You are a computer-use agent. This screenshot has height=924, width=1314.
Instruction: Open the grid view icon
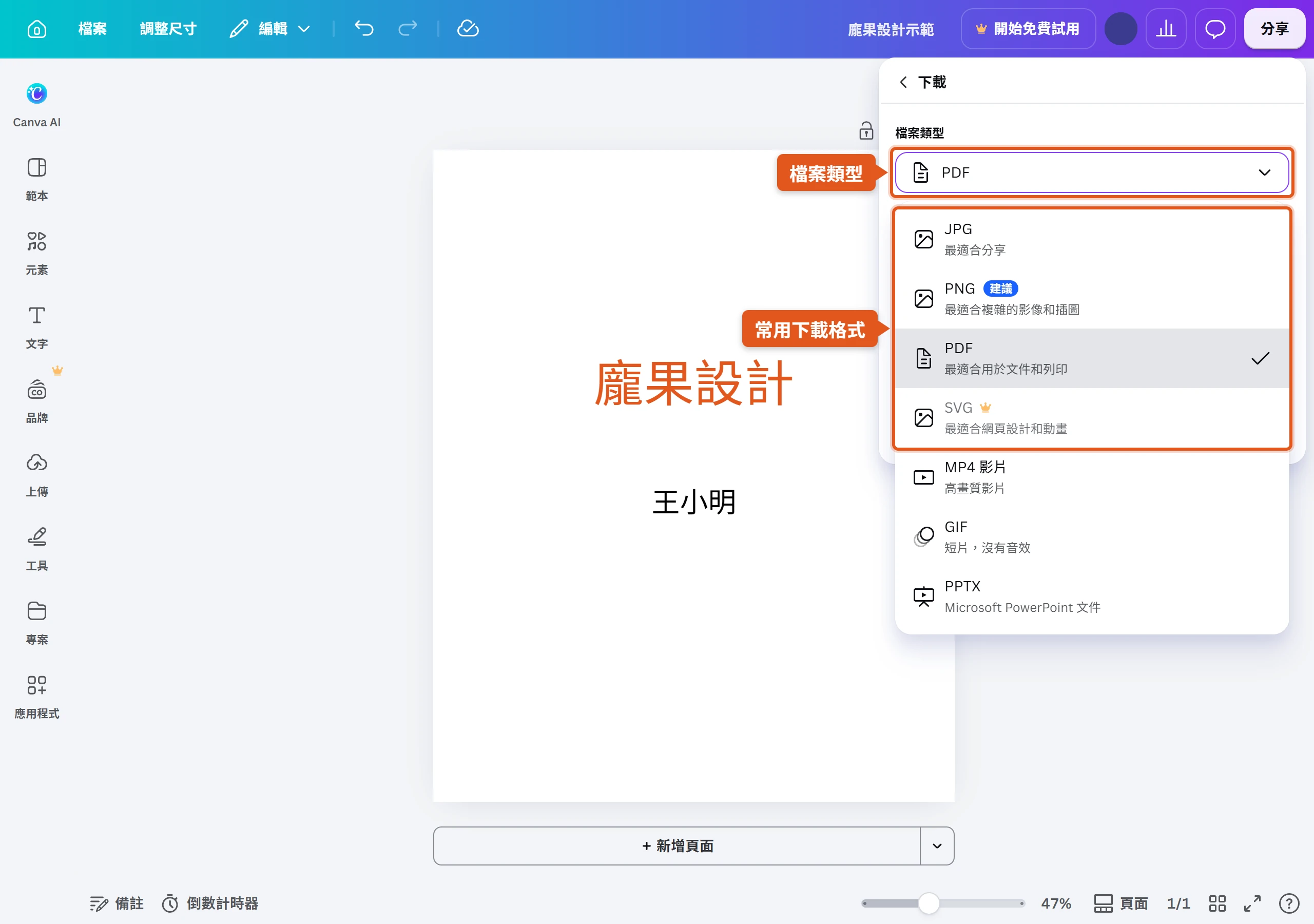tap(1218, 903)
